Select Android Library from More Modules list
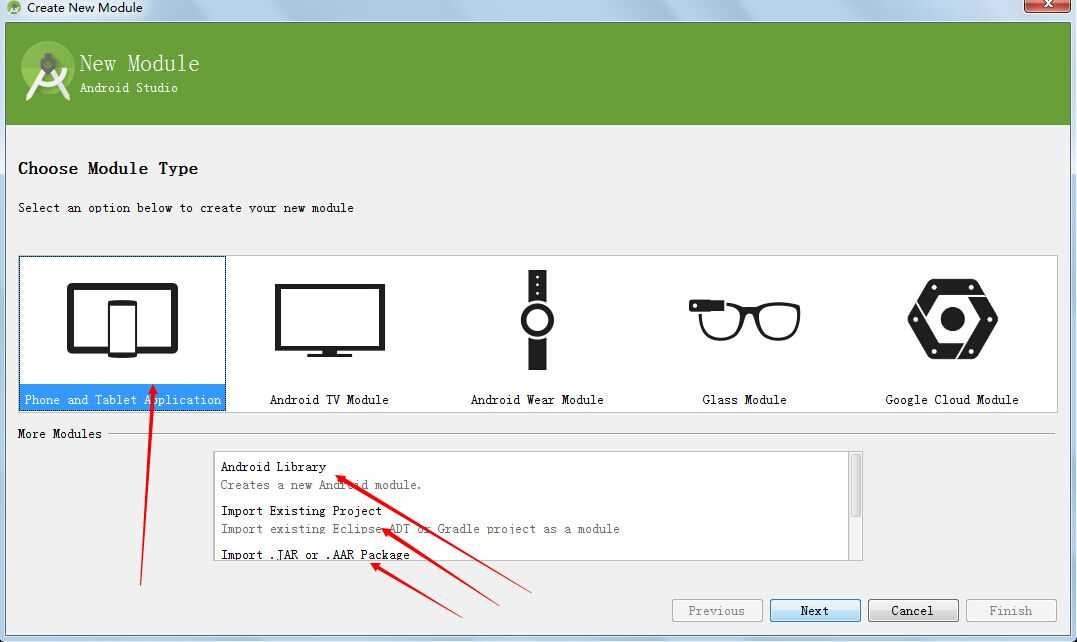 click(x=273, y=467)
